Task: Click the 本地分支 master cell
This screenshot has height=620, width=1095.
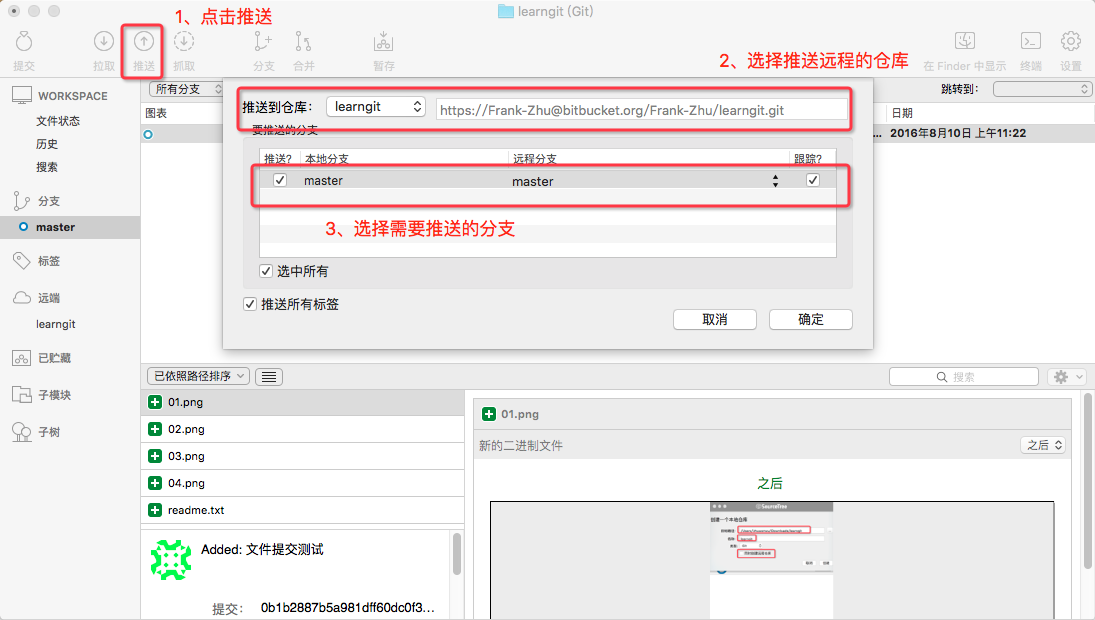Action: (323, 180)
